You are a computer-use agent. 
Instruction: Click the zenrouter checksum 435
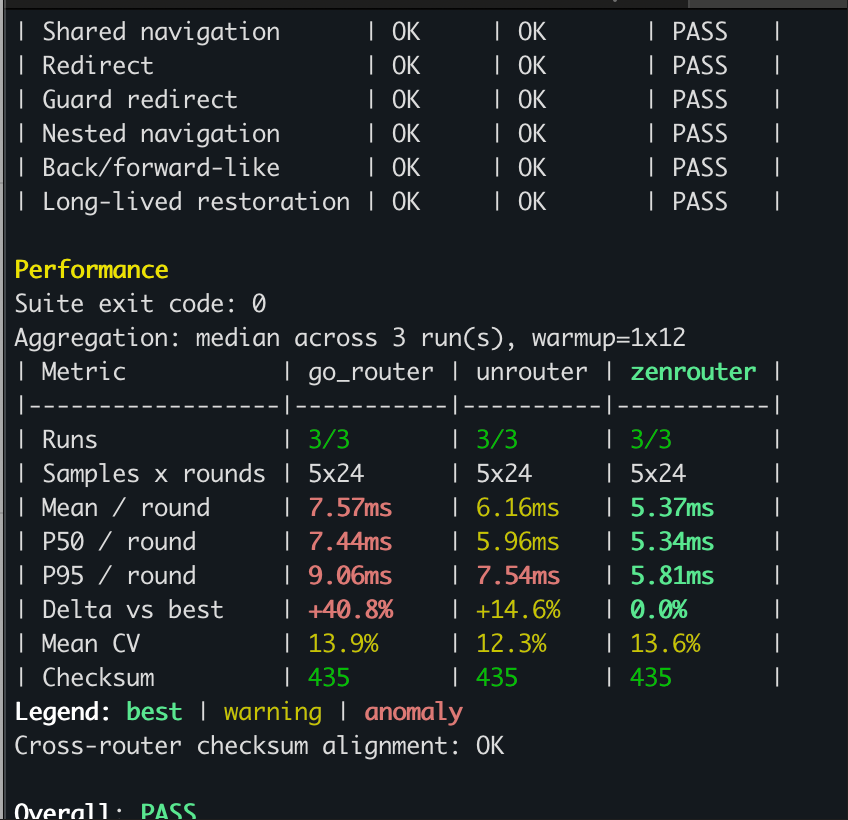[x=651, y=678]
